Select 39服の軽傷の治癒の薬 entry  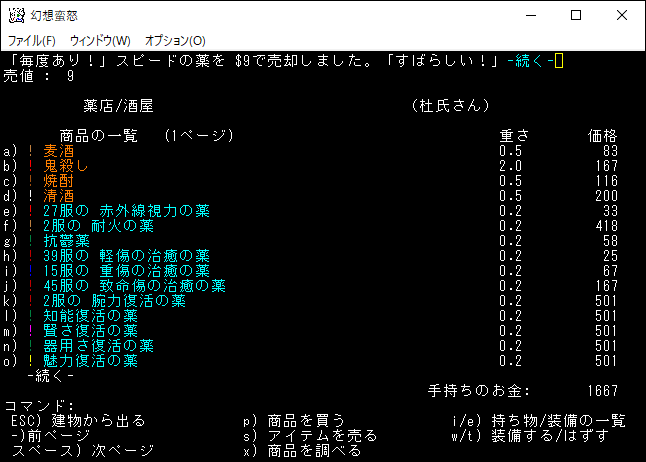(x=126, y=255)
